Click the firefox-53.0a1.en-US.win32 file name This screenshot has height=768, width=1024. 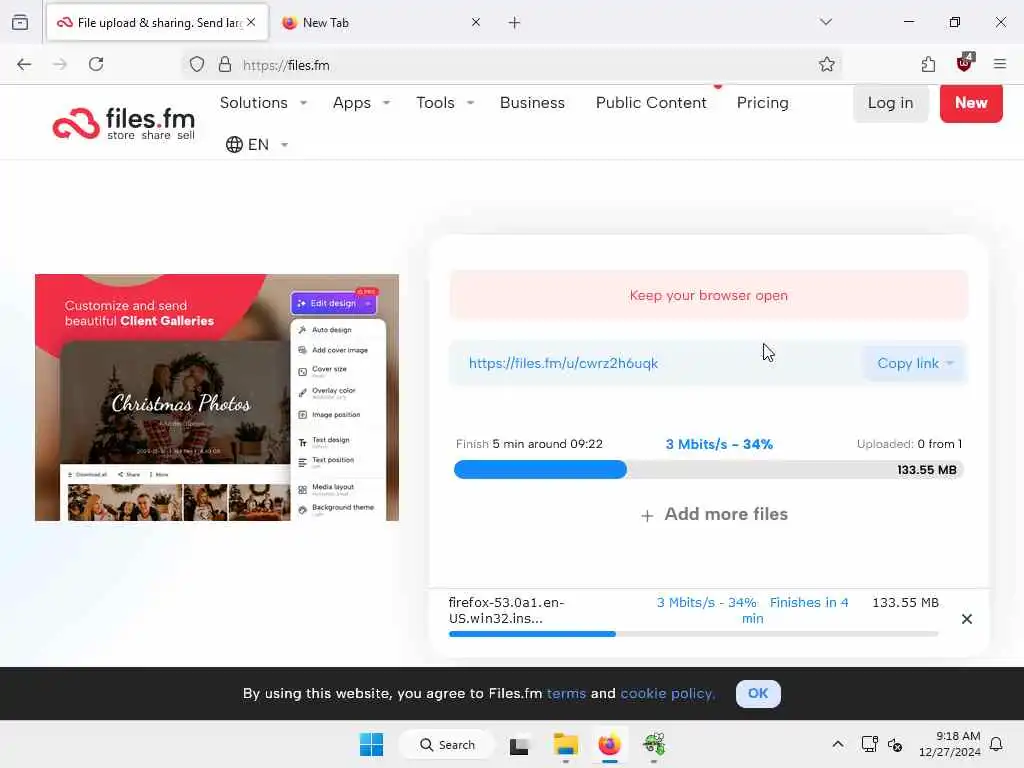(x=506, y=611)
